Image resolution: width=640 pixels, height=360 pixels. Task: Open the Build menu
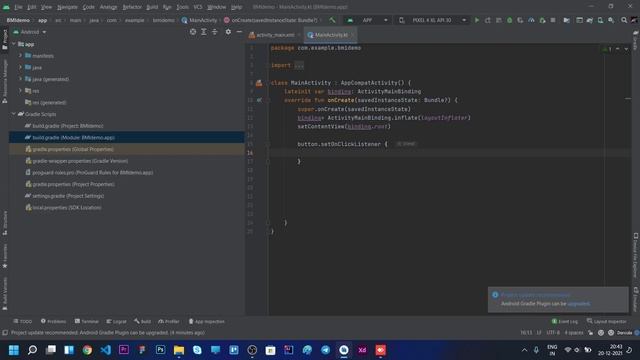coord(152,7)
